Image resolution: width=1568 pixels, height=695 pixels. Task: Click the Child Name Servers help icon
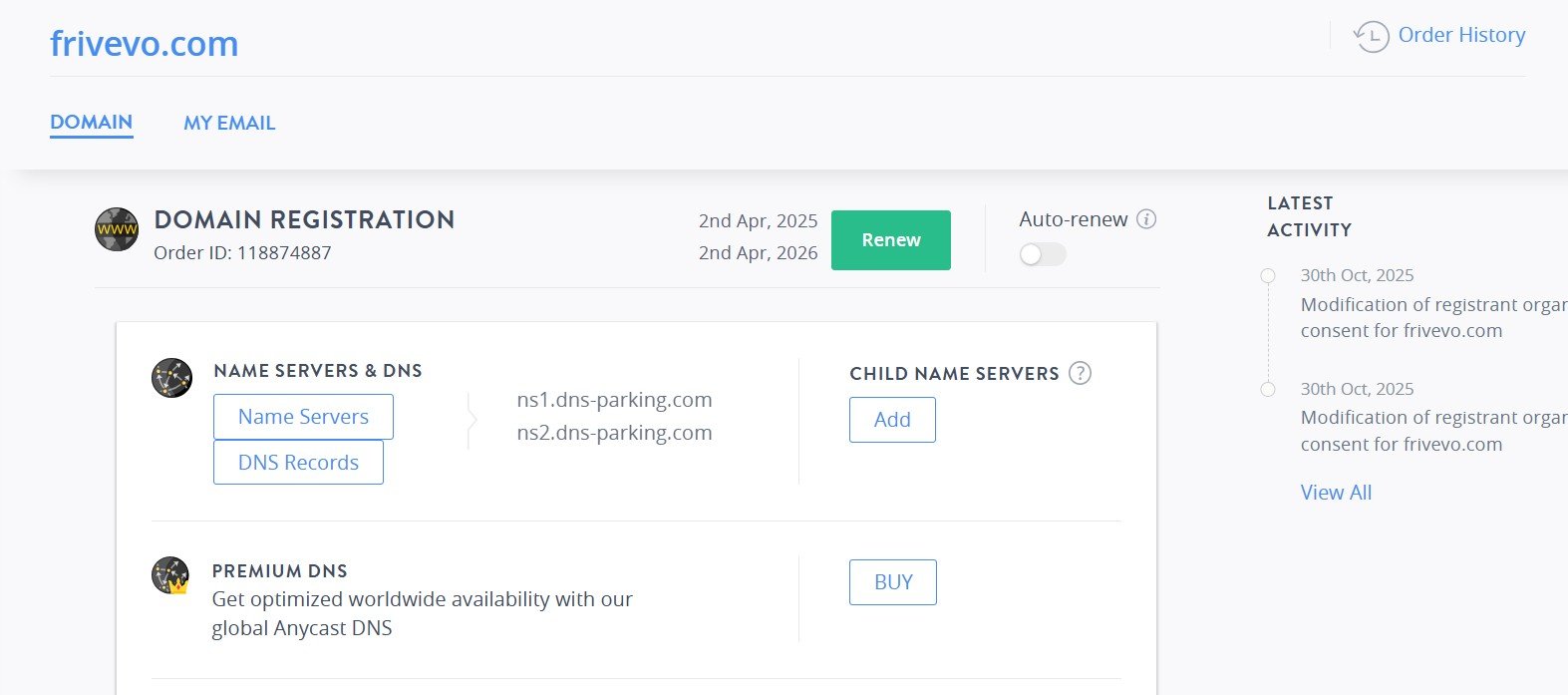tap(1080, 373)
